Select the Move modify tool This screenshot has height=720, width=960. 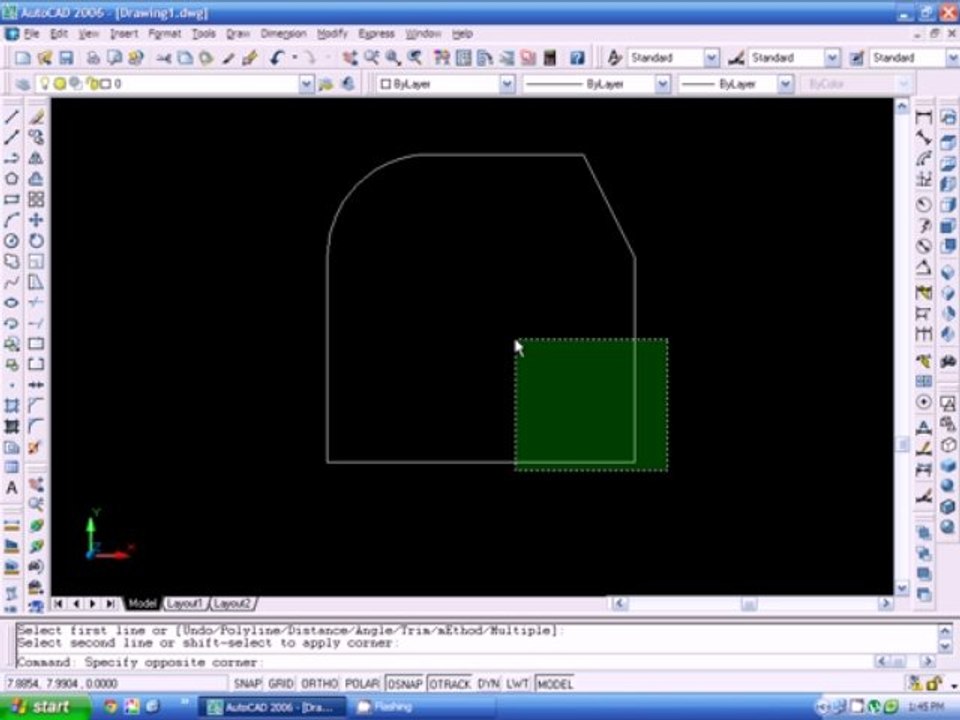click(36, 220)
